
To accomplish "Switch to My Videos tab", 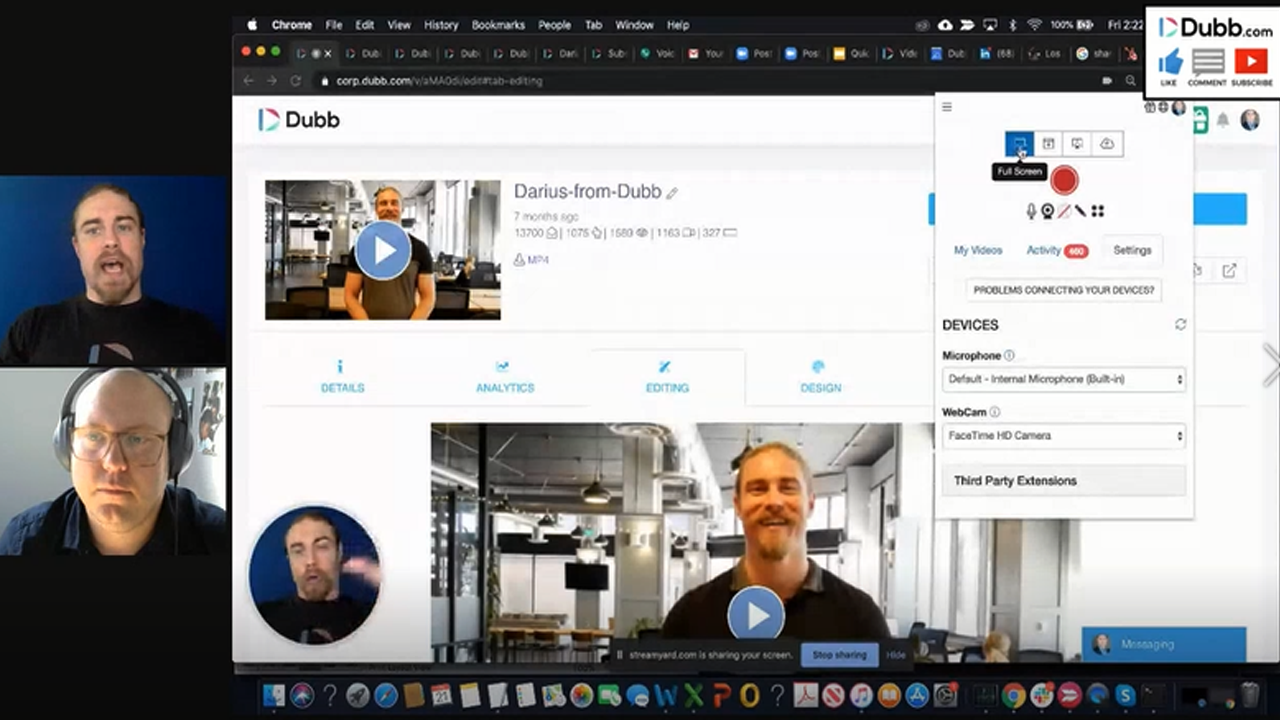I will (978, 250).
